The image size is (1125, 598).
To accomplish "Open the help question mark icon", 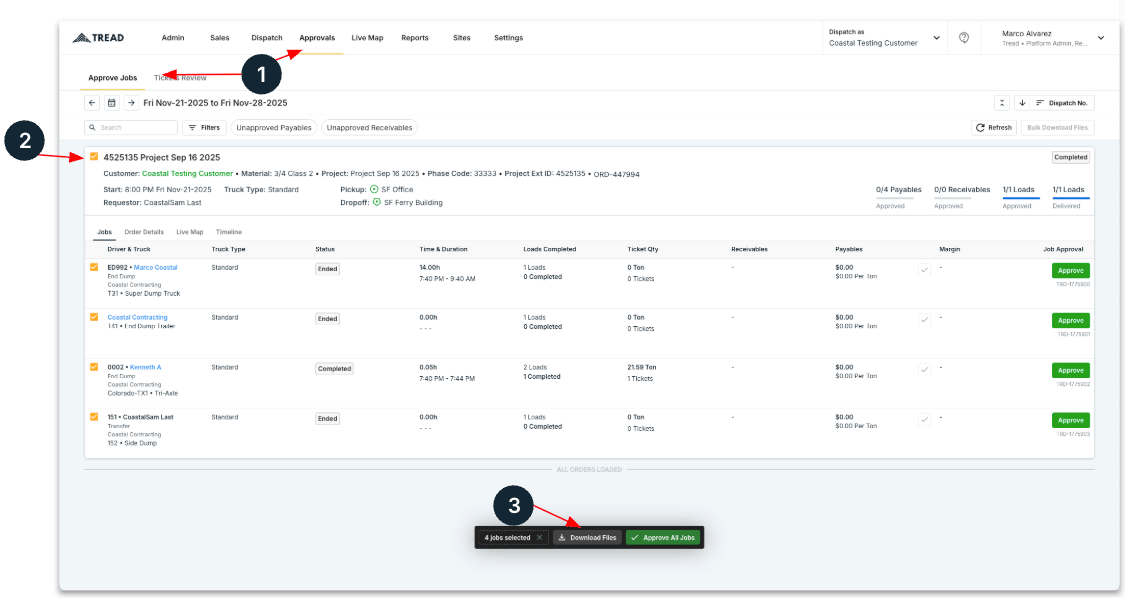I will 964,38.
